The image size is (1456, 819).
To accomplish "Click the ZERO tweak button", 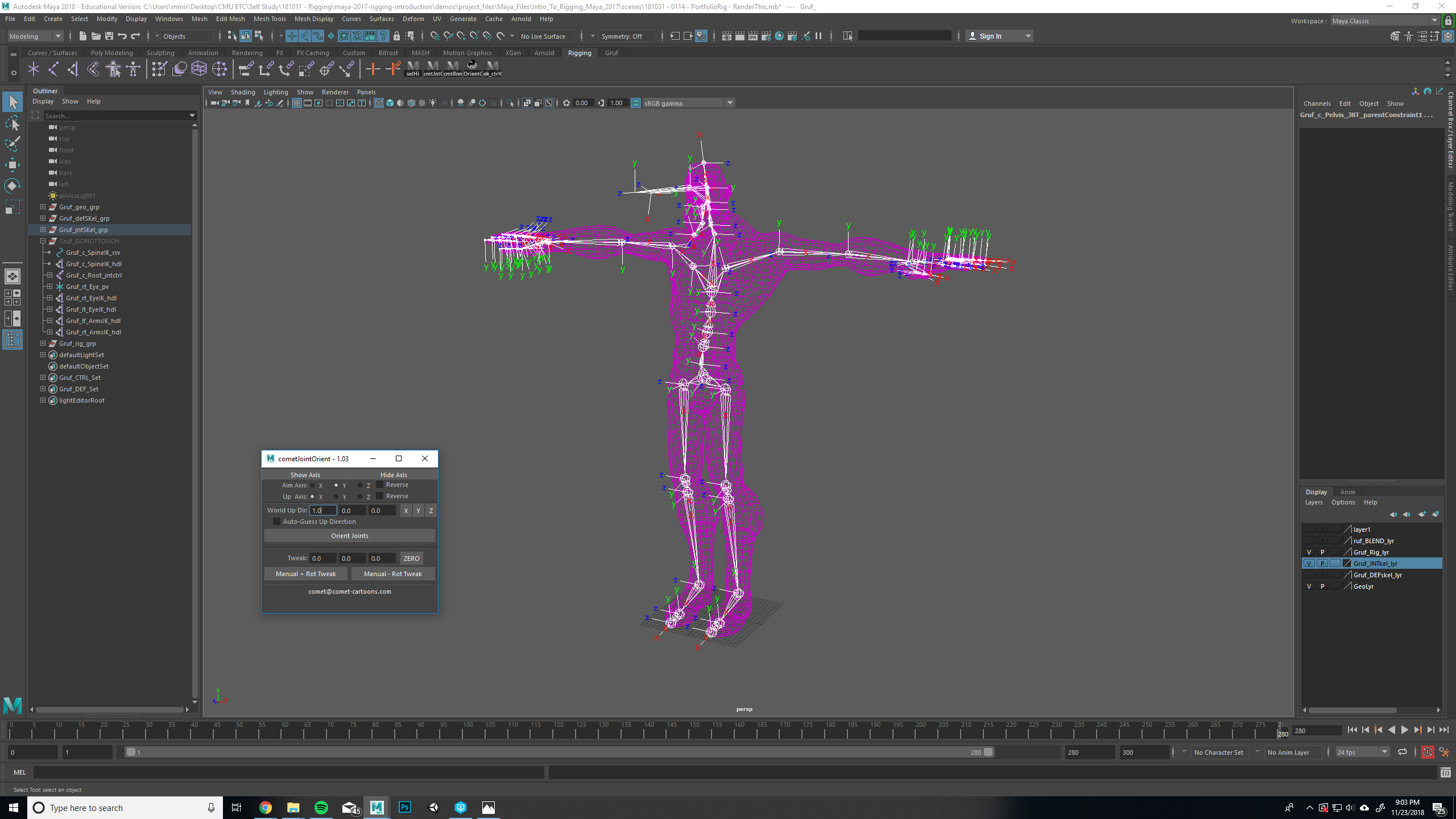I will click(411, 559).
